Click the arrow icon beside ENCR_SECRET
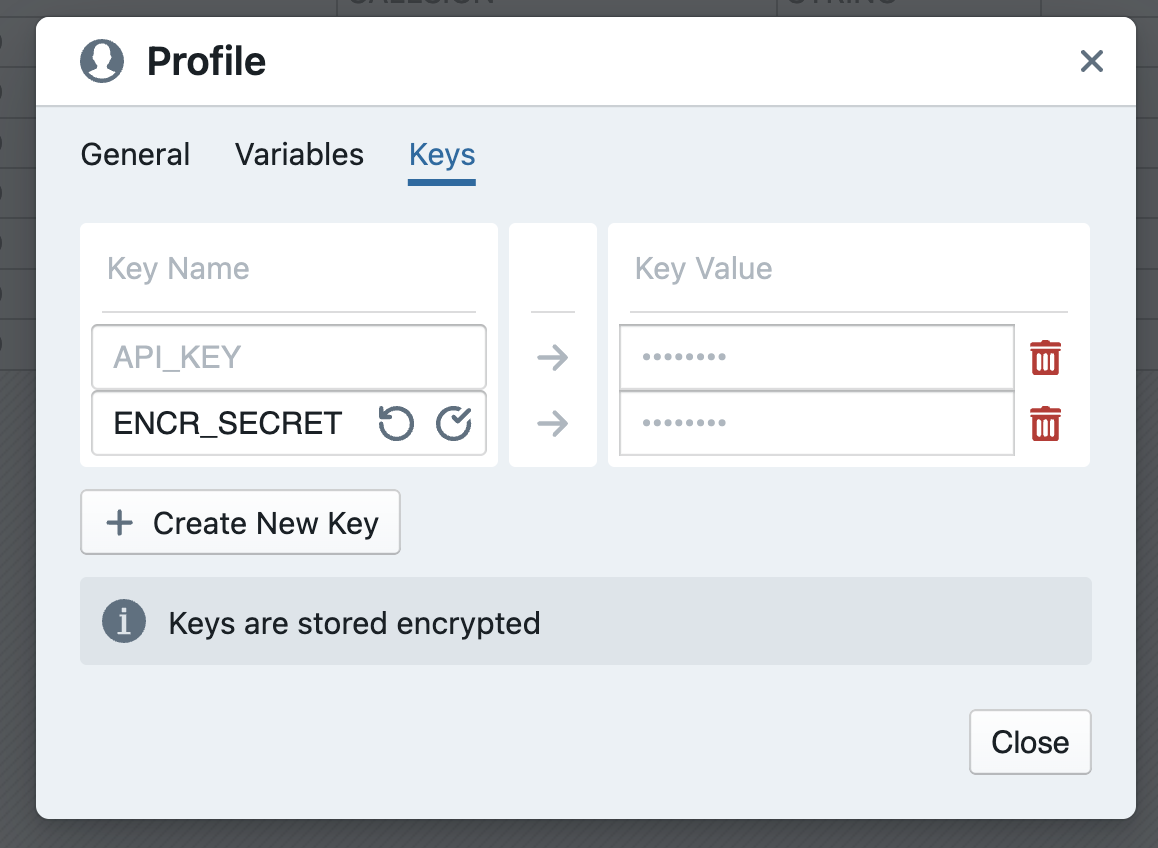 pos(552,424)
